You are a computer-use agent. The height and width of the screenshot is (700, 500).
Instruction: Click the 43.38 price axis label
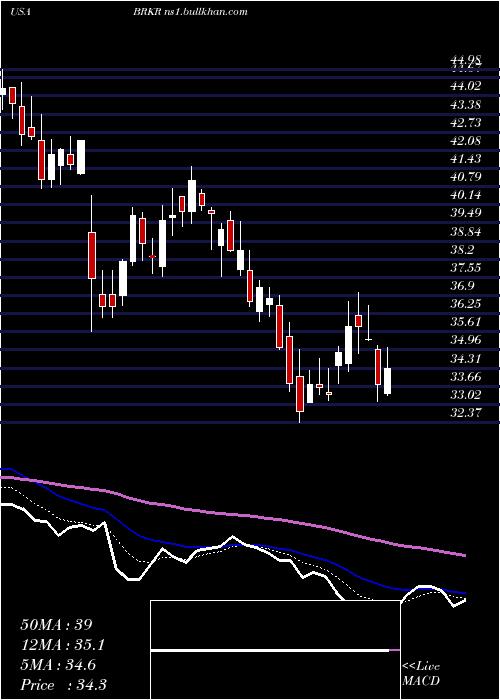(465, 105)
